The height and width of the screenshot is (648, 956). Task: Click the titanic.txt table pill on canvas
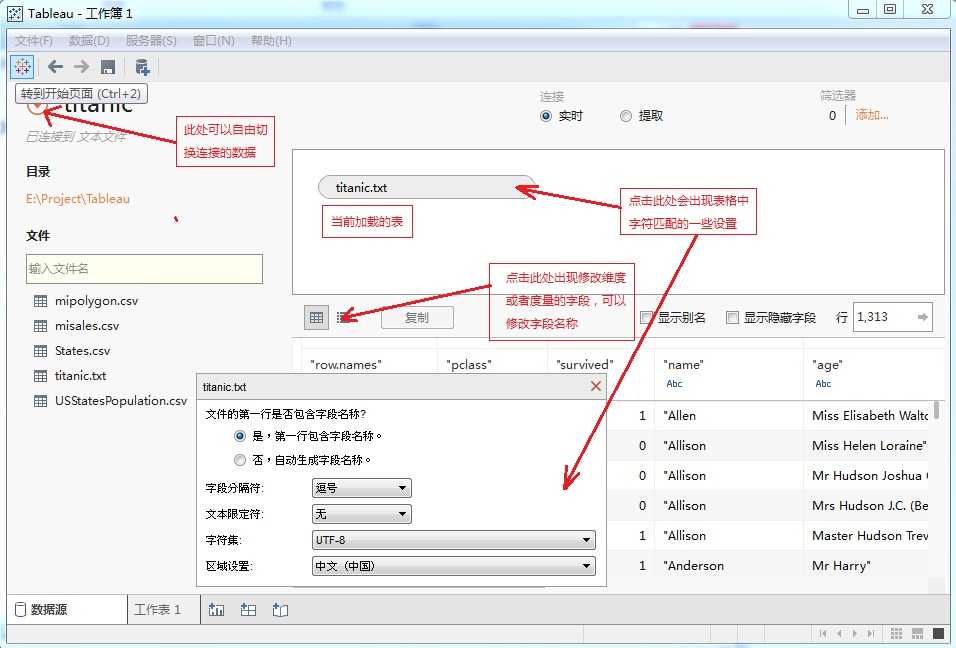427,188
